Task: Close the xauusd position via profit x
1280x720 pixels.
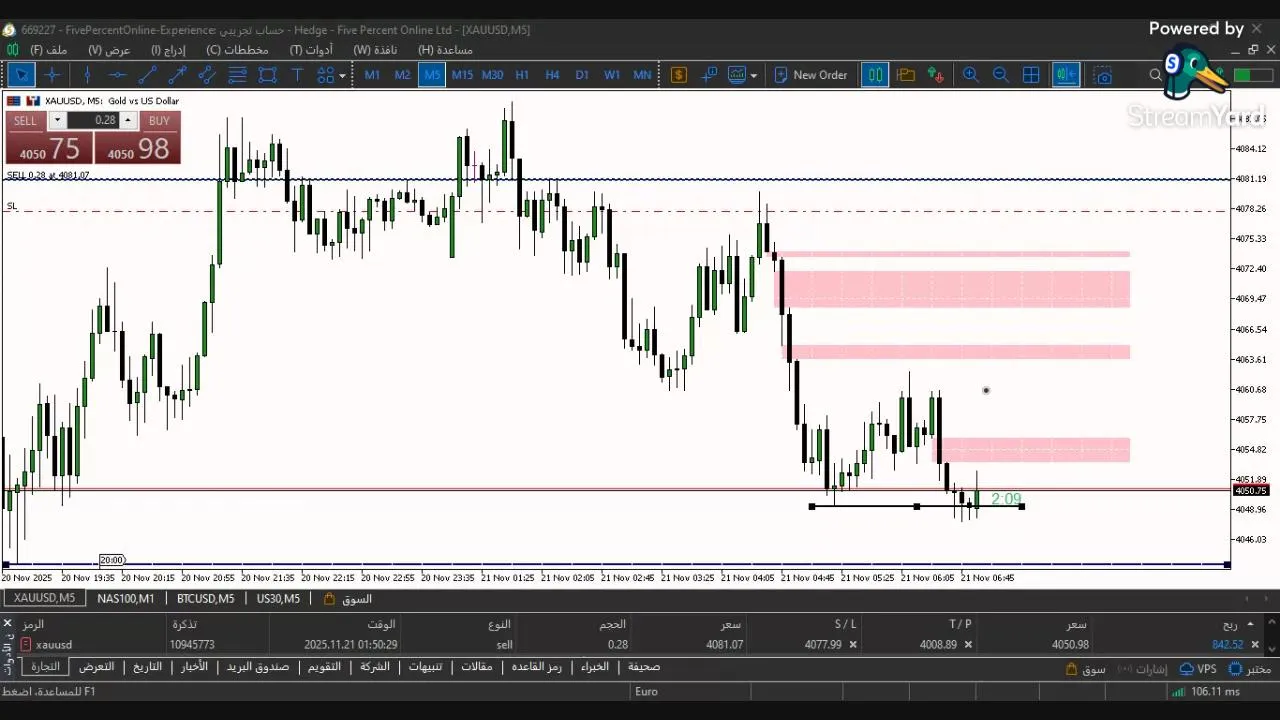Action: 1255,645
